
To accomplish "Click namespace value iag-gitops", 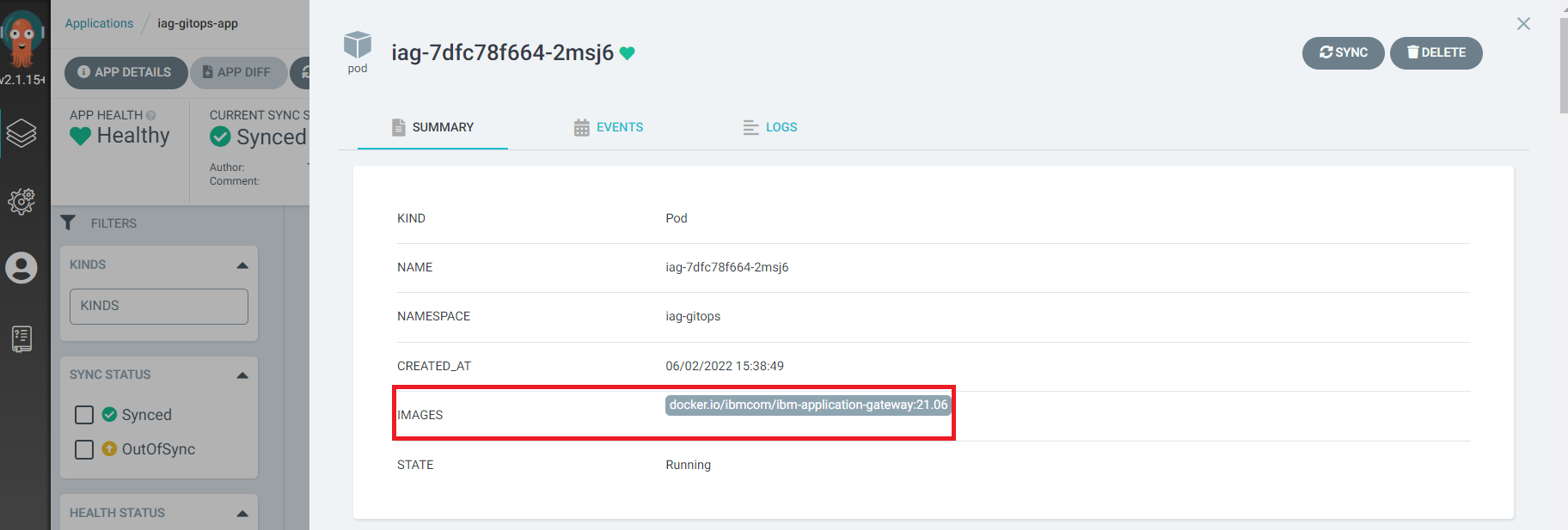I will tap(693, 316).
